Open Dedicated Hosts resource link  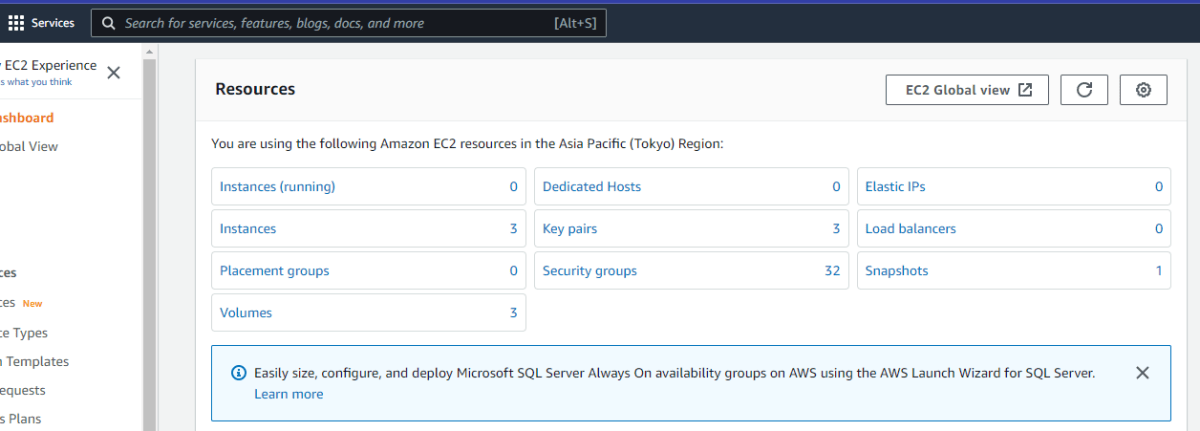(x=592, y=187)
